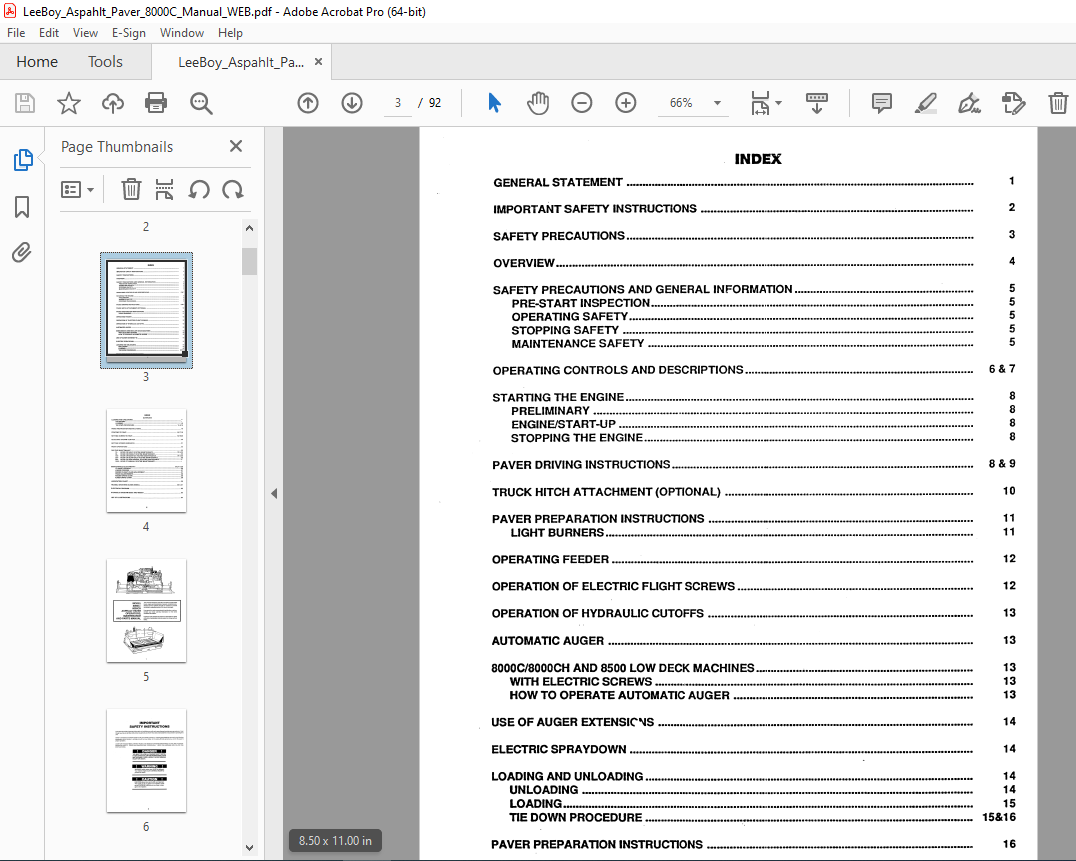
Task: Upload file to cloud icon
Action: tap(113, 103)
